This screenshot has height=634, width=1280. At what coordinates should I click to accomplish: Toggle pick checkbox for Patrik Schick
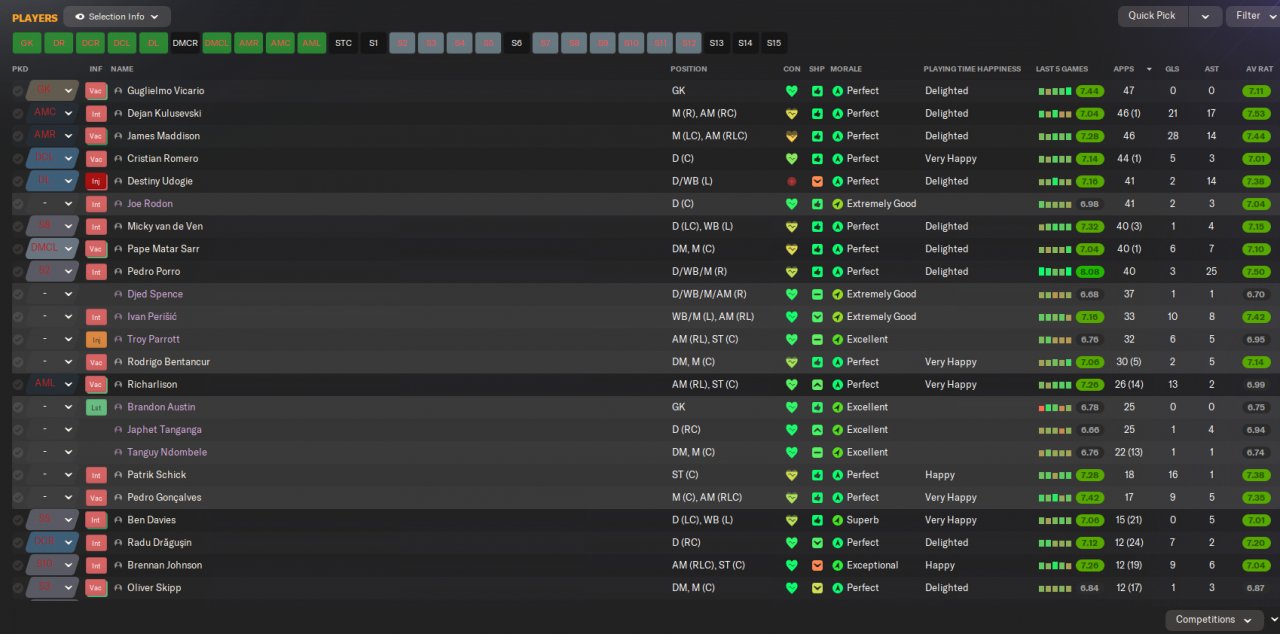tap(18, 475)
